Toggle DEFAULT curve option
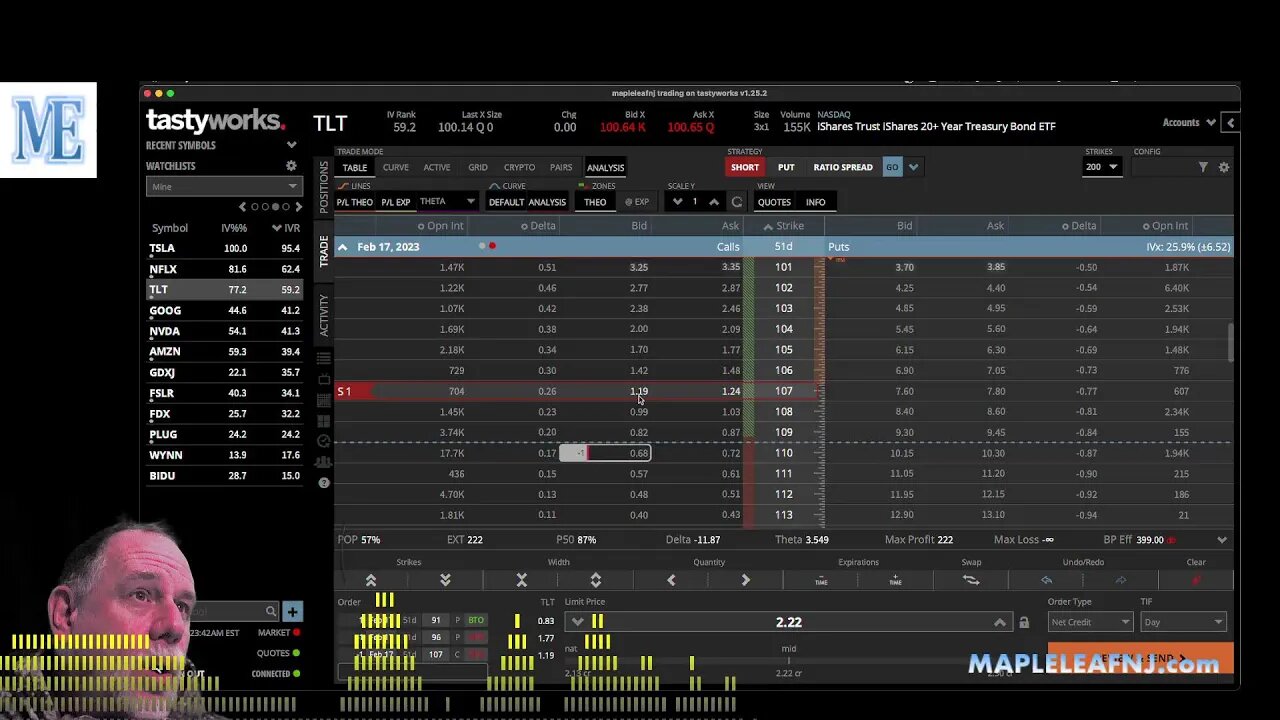Image resolution: width=1280 pixels, height=720 pixels. coord(506,202)
